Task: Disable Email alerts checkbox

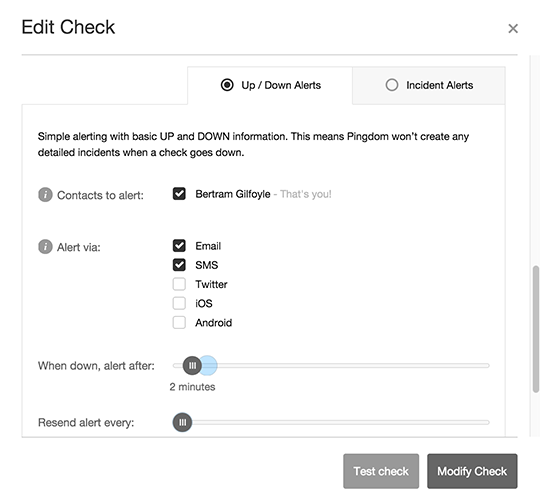Action: click(179, 246)
